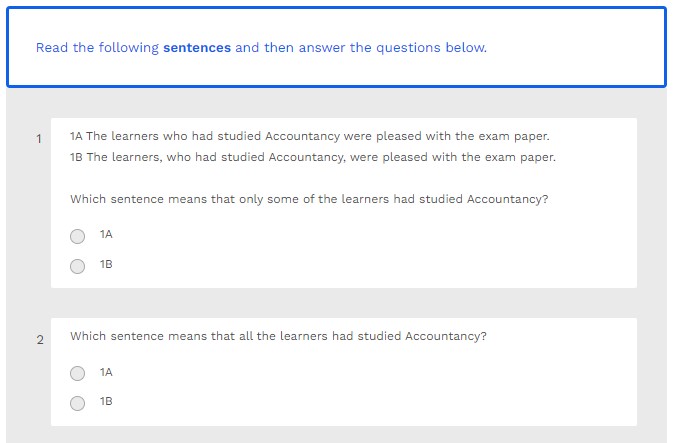
Task: Click the bold word "sentences" in the instructions
Action: pos(197,48)
